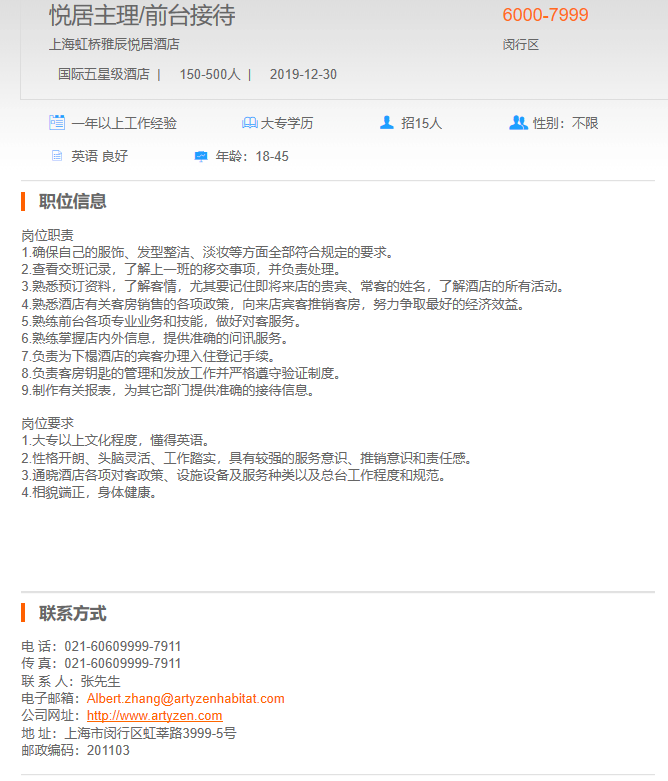Click the salary range 6000-7999
This screenshot has height=781, width=668.
pyautogui.click(x=545, y=16)
